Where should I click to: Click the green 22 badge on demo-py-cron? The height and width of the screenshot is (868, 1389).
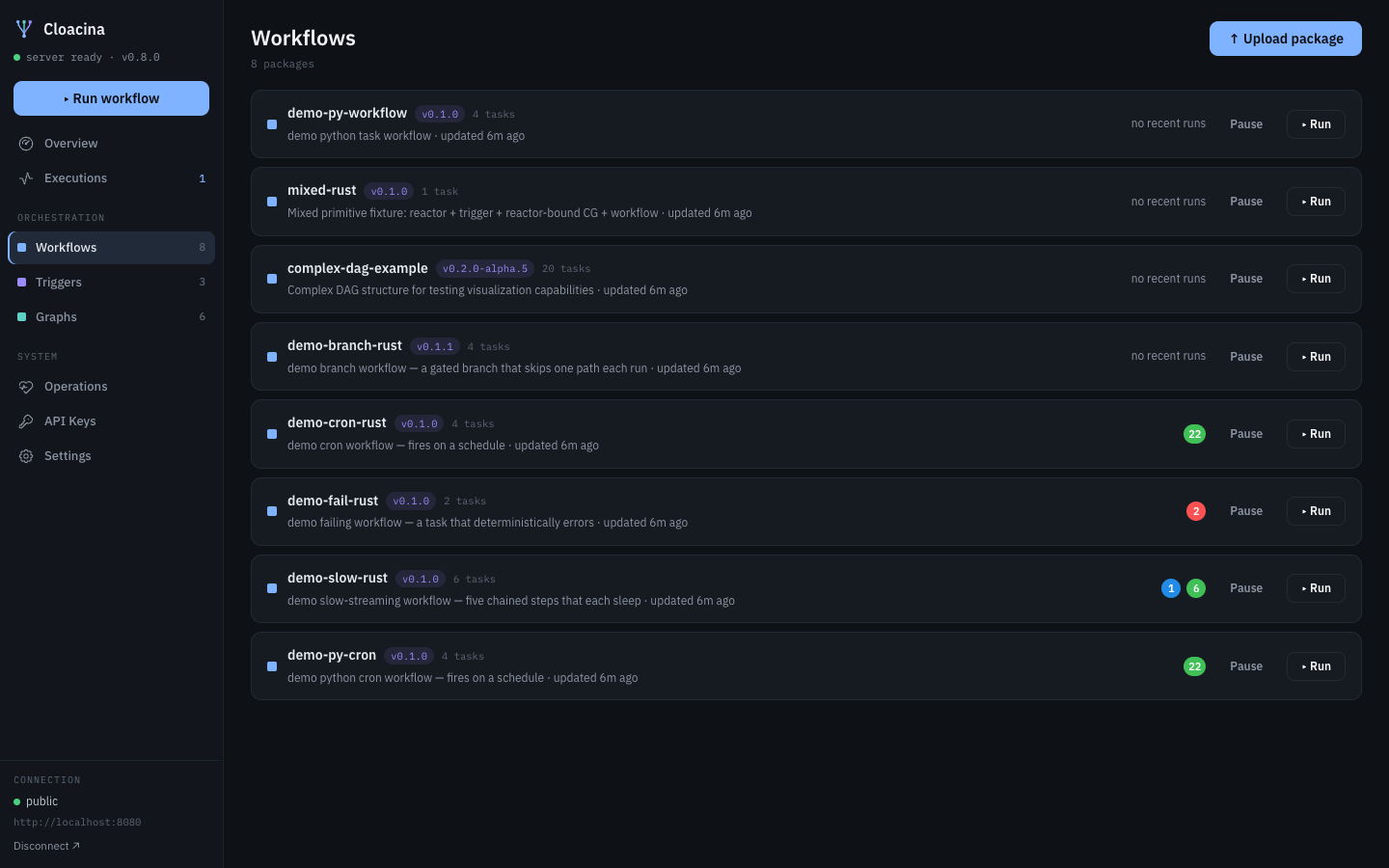[1194, 666]
